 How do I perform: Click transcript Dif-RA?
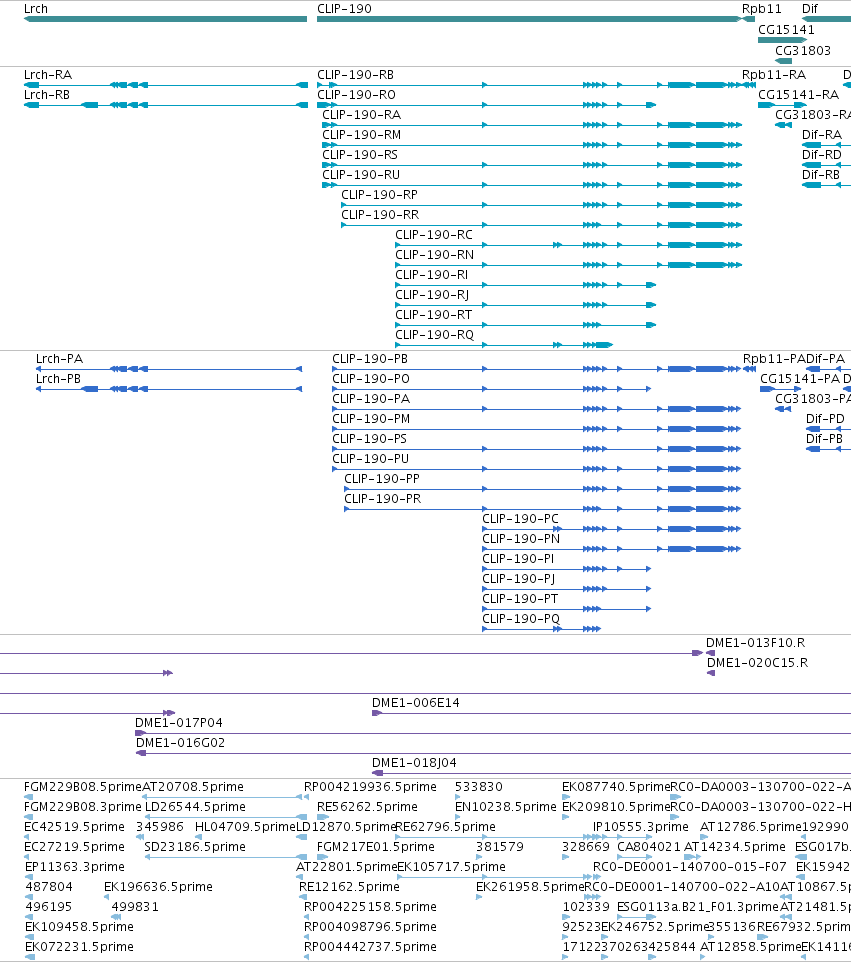click(x=822, y=135)
